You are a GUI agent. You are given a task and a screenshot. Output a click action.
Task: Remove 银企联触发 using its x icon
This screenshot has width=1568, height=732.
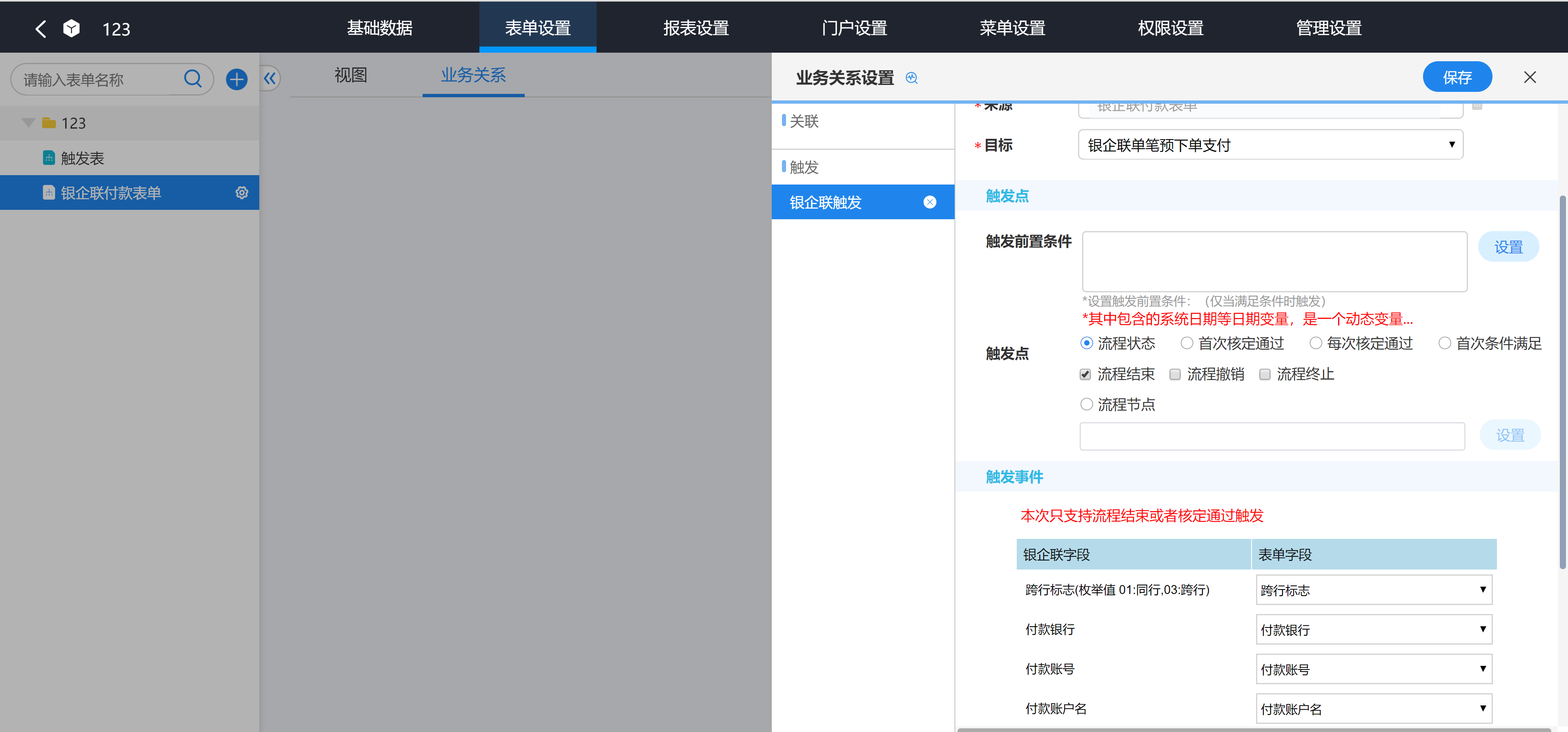click(x=929, y=202)
